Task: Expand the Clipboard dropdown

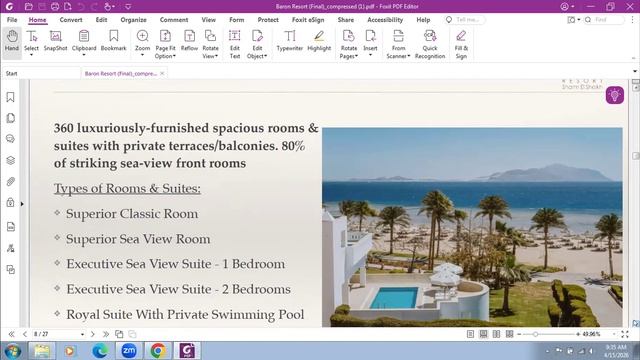Action: [84, 55]
